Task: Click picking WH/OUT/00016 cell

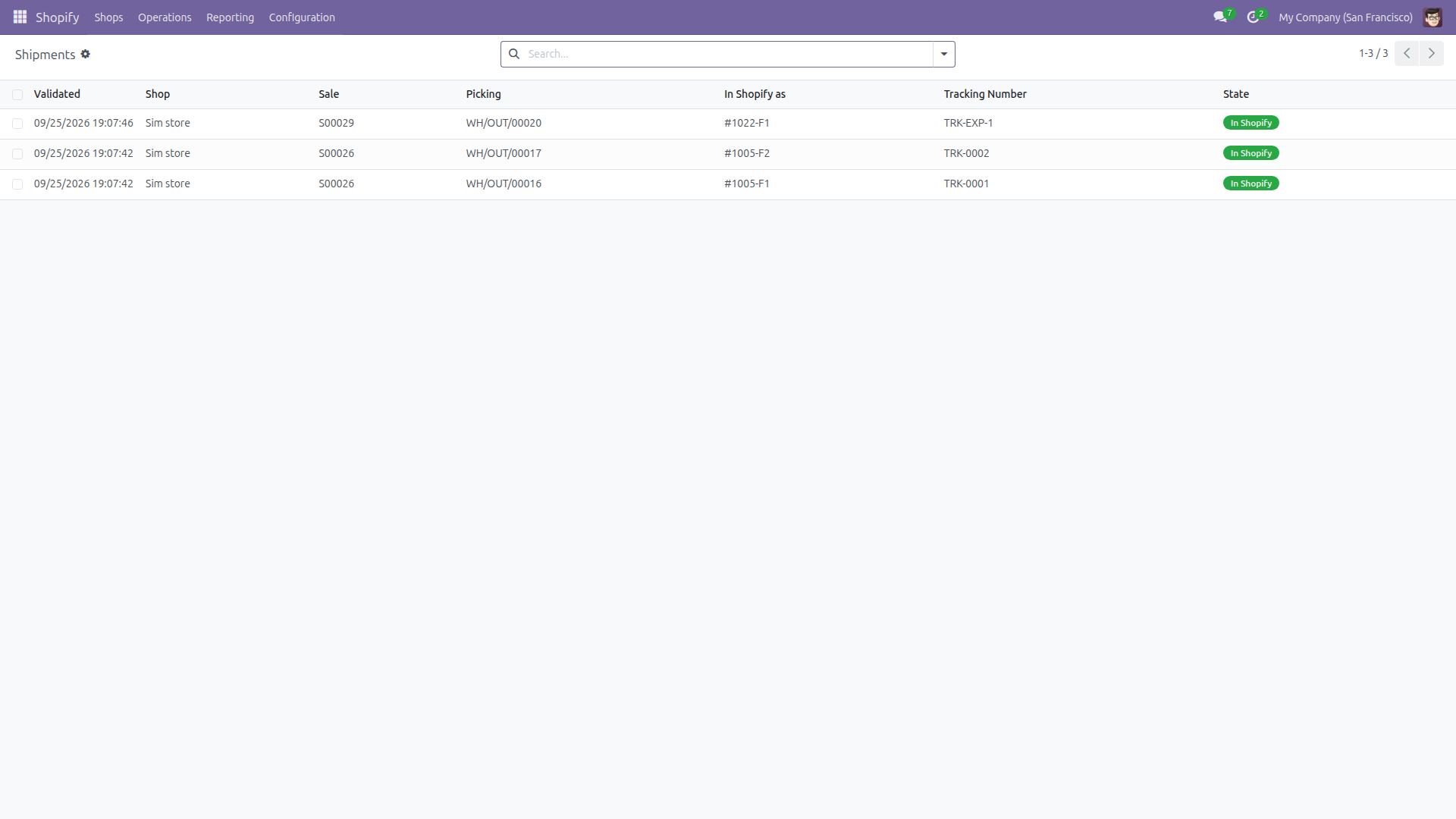Action: pos(504,184)
